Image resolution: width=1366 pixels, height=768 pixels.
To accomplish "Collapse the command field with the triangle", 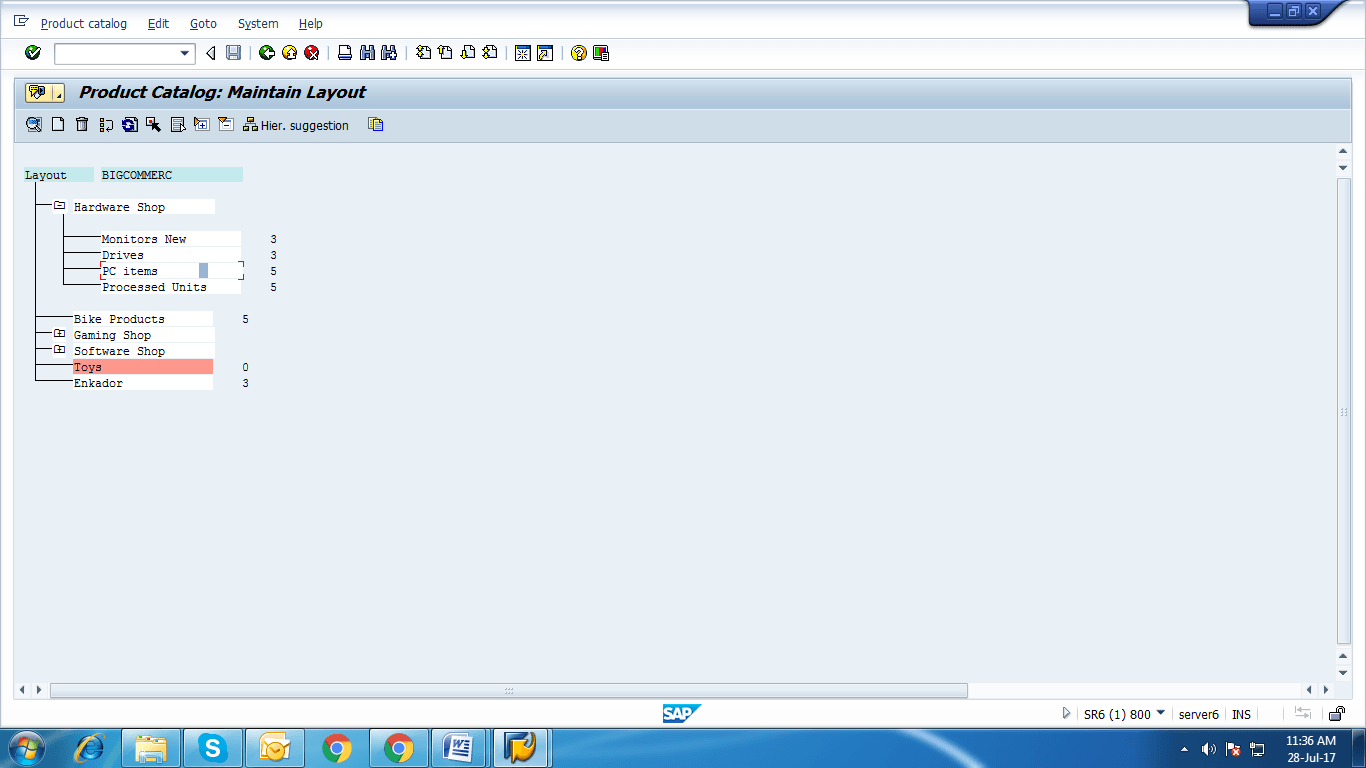I will (x=210, y=53).
